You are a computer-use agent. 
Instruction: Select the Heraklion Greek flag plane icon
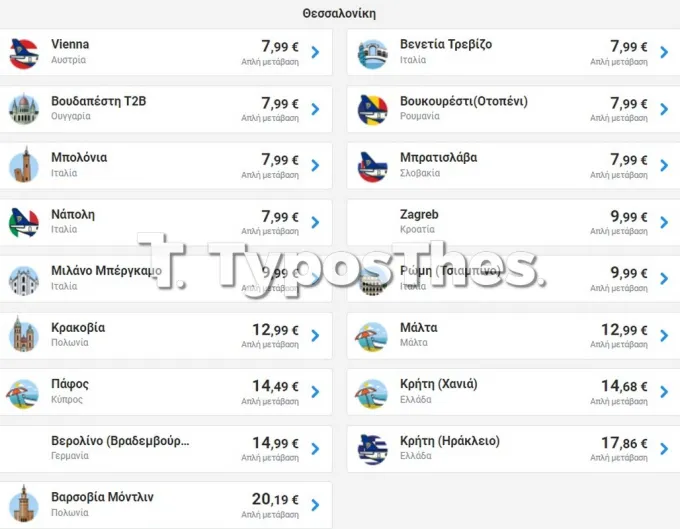[x=373, y=449]
